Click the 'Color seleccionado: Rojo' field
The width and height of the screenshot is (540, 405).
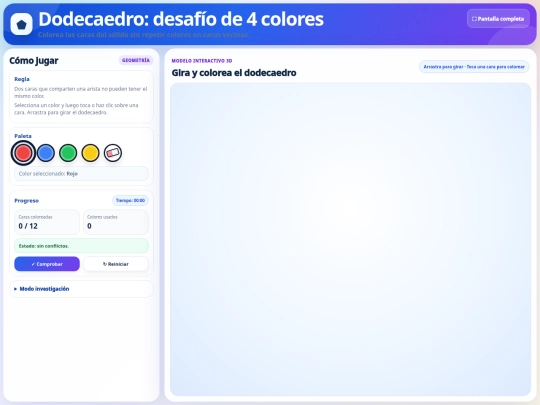[81, 174]
